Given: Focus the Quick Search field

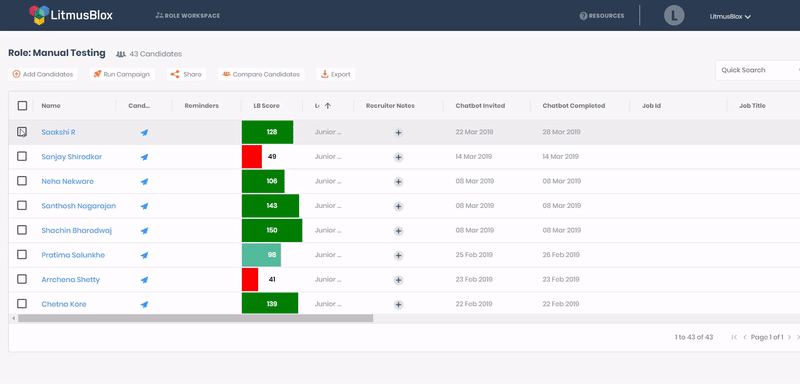Looking at the screenshot, I should coord(758,70).
